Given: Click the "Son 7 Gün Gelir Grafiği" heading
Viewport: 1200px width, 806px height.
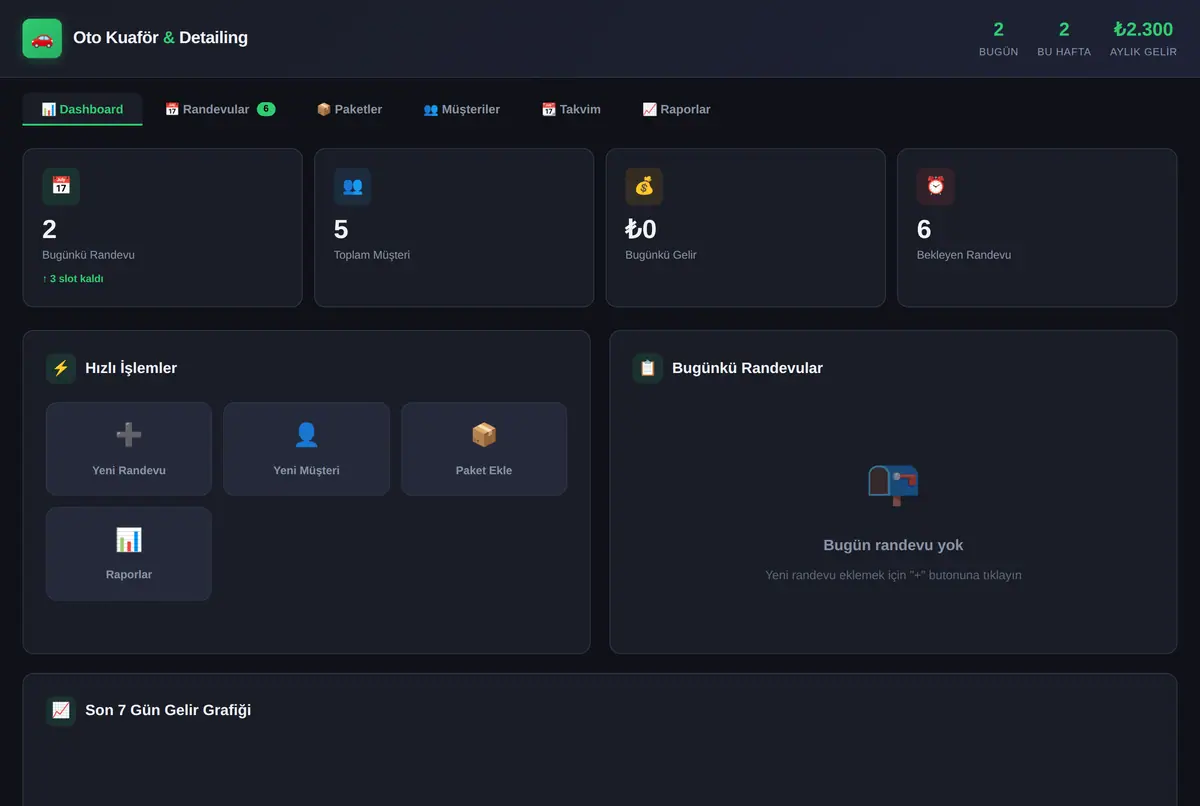Looking at the screenshot, I should [x=168, y=710].
